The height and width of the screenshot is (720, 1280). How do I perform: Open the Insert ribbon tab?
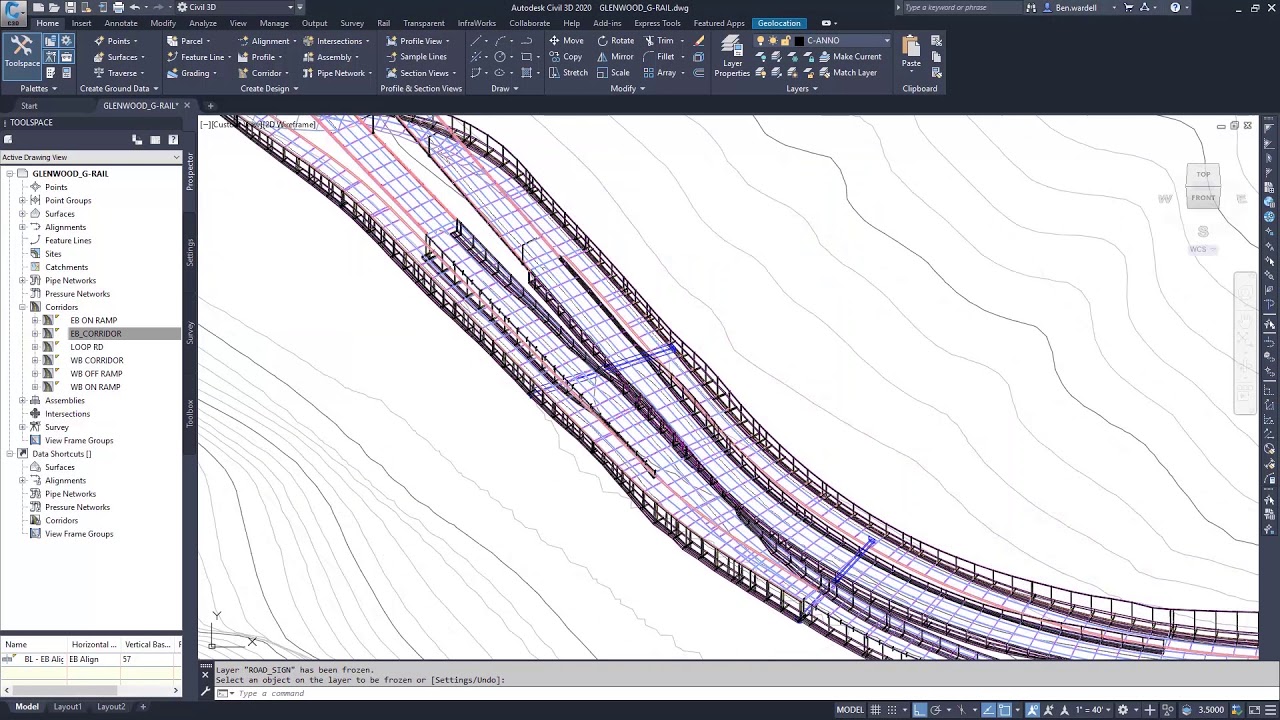[81, 23]
